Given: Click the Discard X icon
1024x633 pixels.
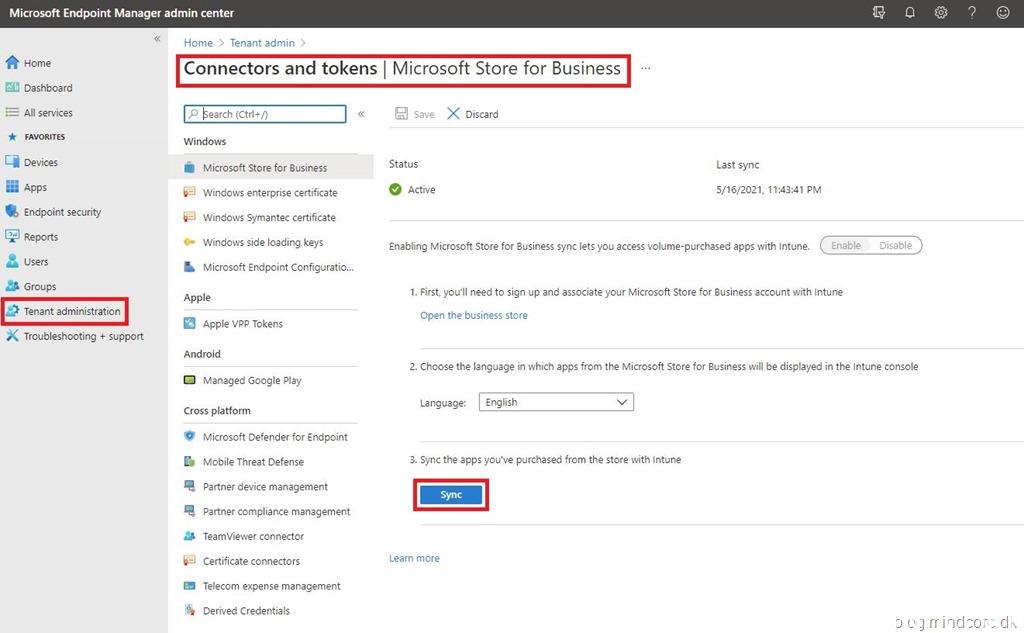Looking at the screenshot, I should [x=454, y=114].
